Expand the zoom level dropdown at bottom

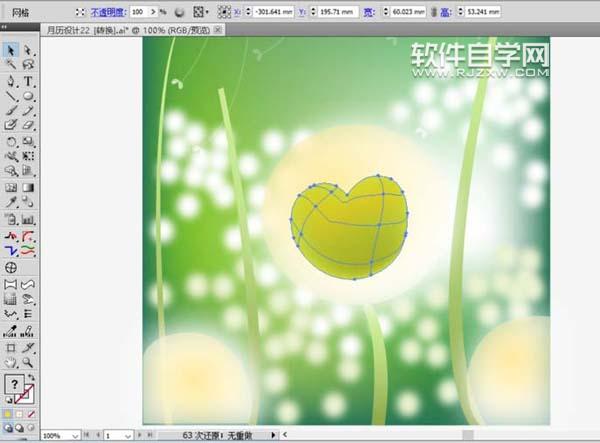76,436
